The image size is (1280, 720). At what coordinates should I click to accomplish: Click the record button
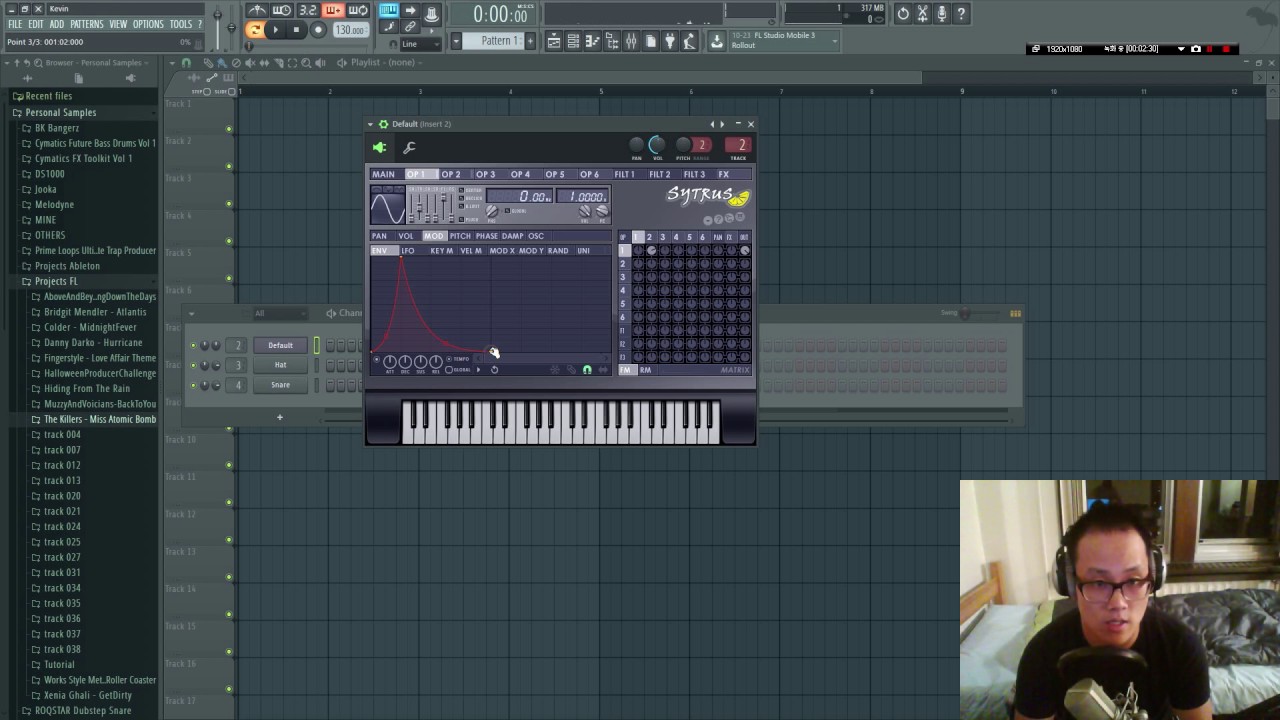[318, 30]
